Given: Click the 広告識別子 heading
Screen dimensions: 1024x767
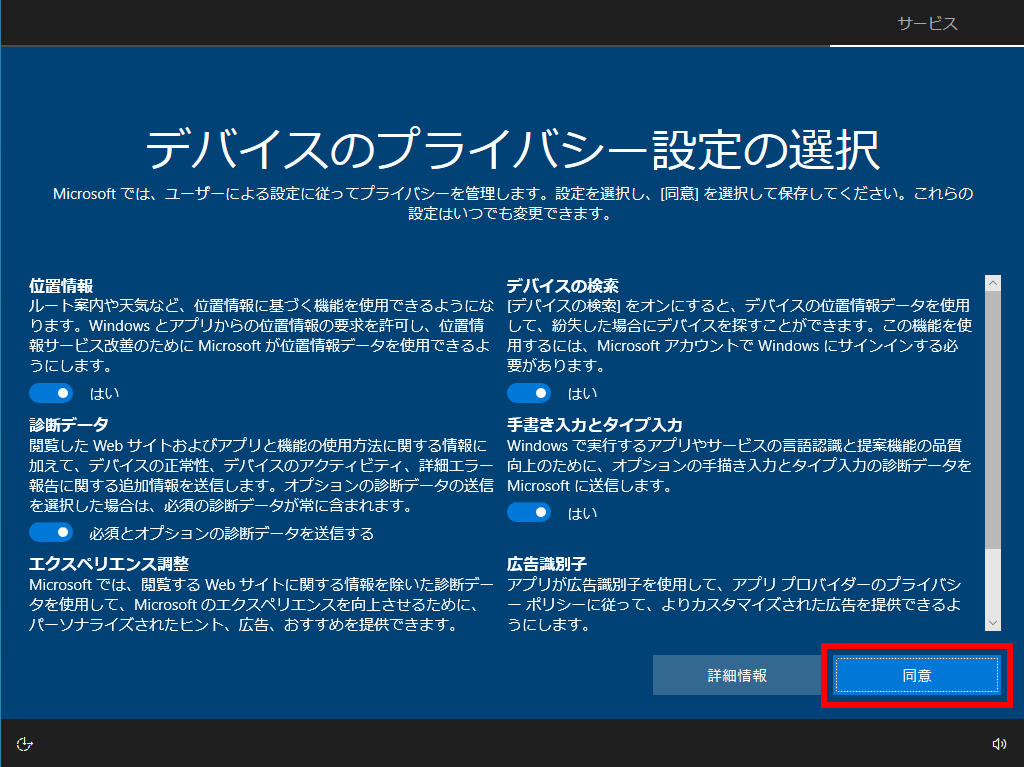Looking at the screenshot, I should (x=547, y=564).
